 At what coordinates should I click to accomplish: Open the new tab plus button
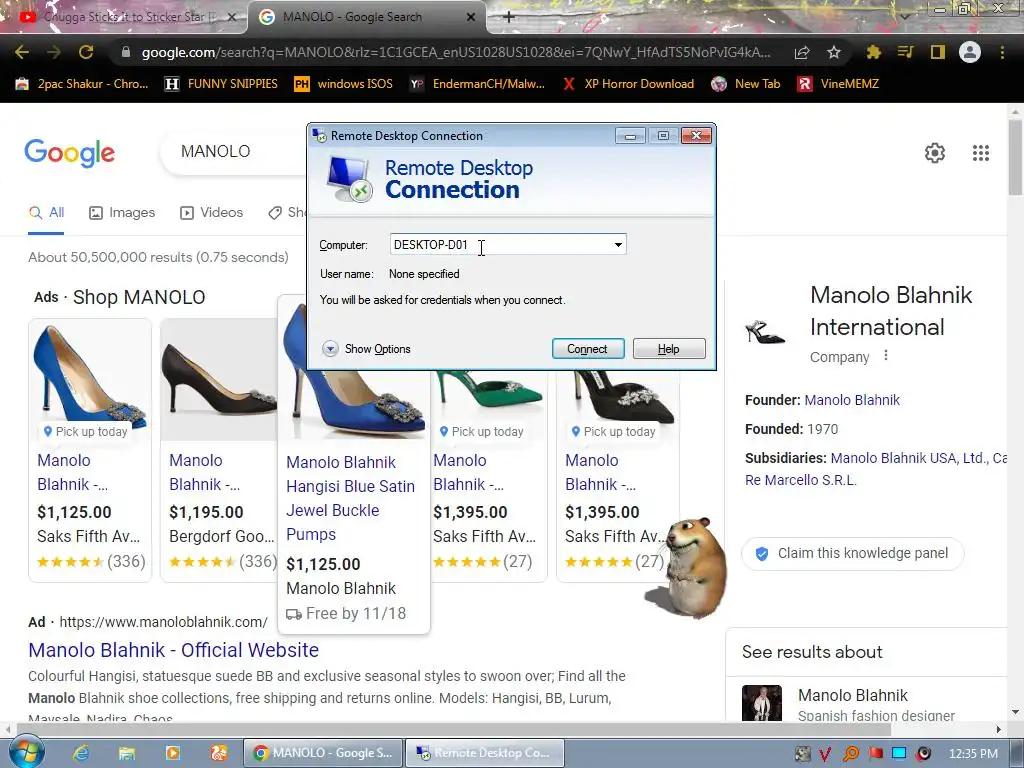(x=509, y=17)
